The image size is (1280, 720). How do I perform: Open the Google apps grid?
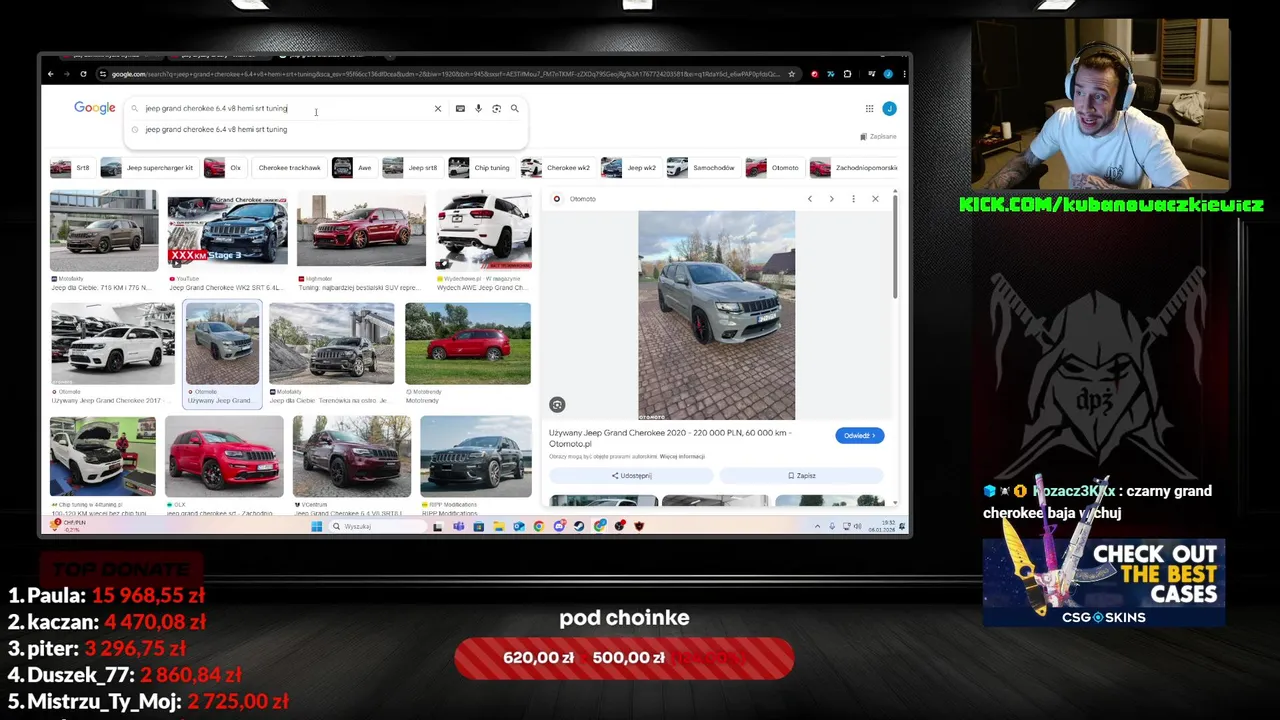[869, 108]
